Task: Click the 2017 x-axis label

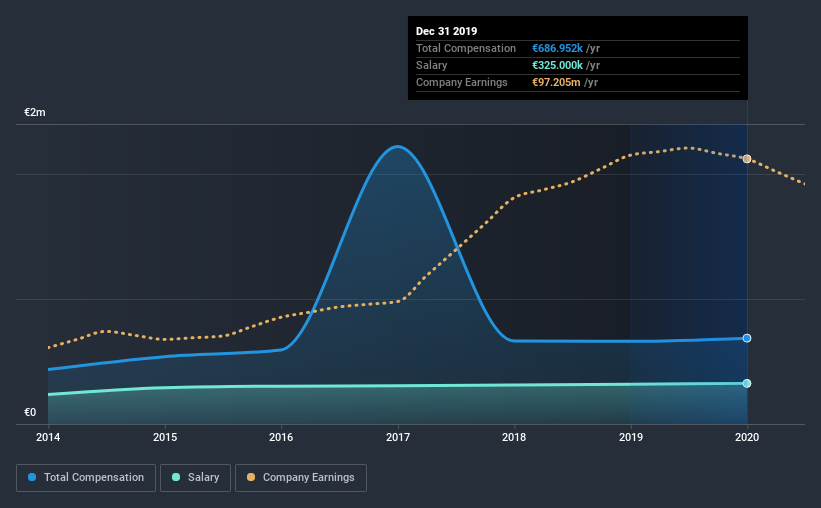Action: (x=398, y=437)
